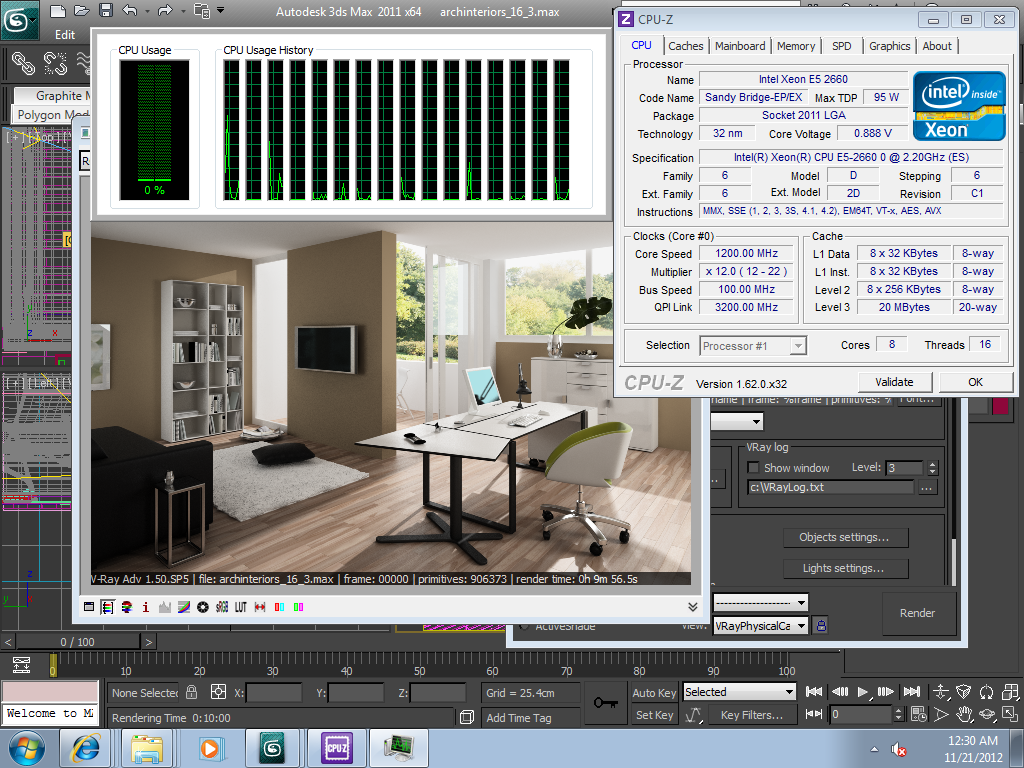The height and width of the screenshot is (768, 1024).
Task: Select the Unlink Selection tool
Action: coord(56,63)
